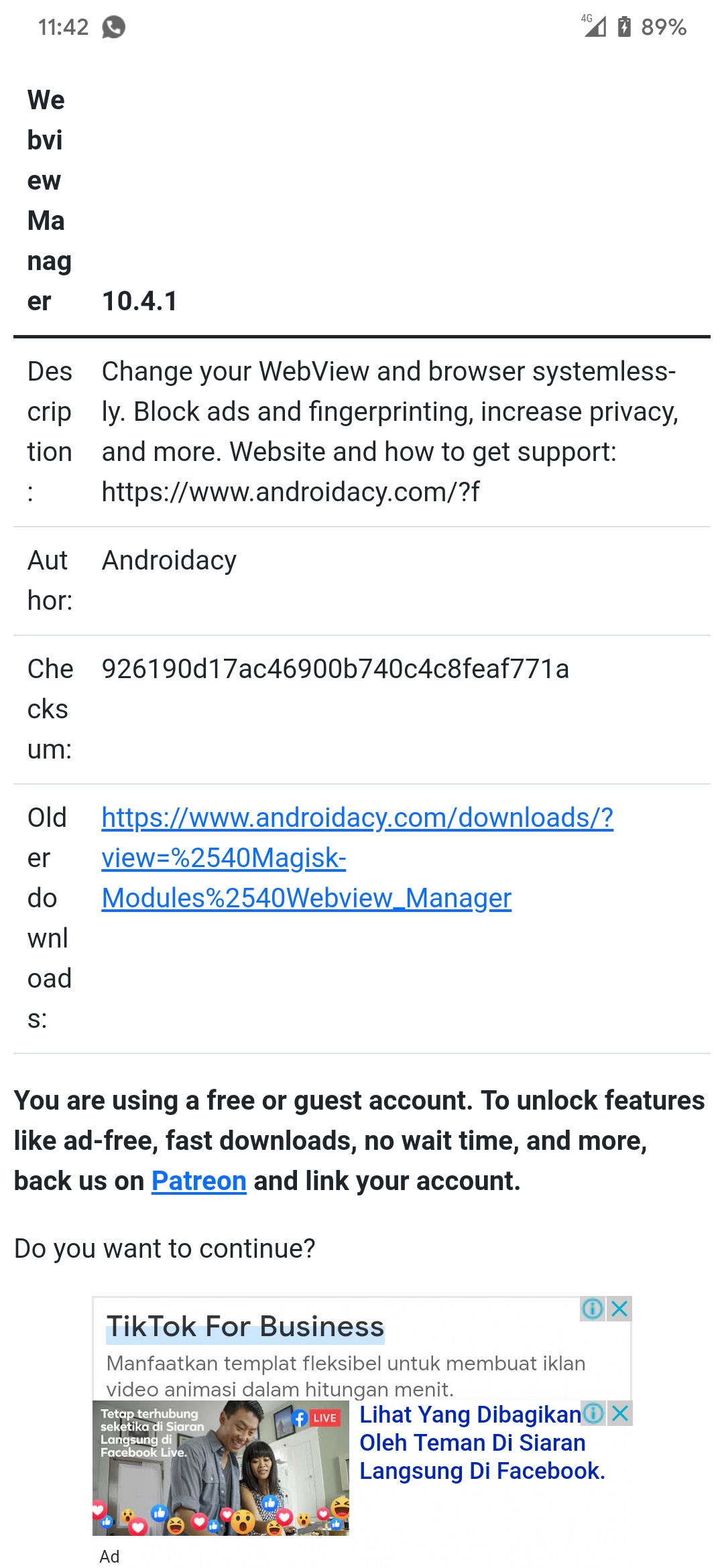This screenshot has width=724, height=1568.
Task: Dismiss the Facebook Live ad
Action: pos(620,1414)
